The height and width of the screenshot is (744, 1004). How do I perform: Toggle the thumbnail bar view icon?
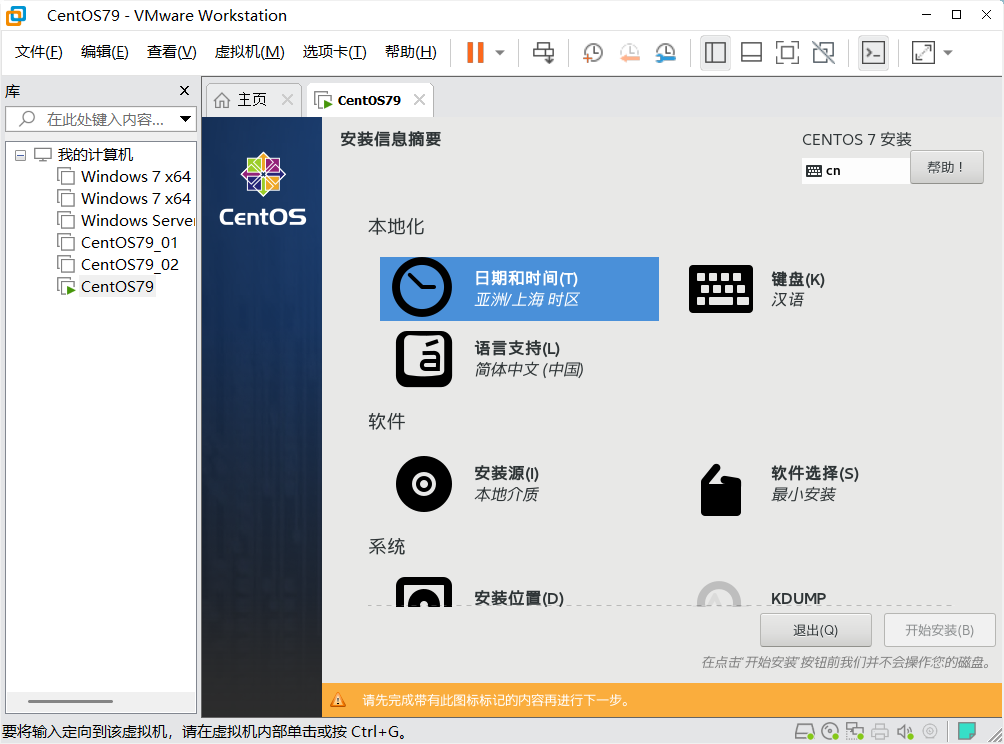pyautogui.click(x=751, y=53)
